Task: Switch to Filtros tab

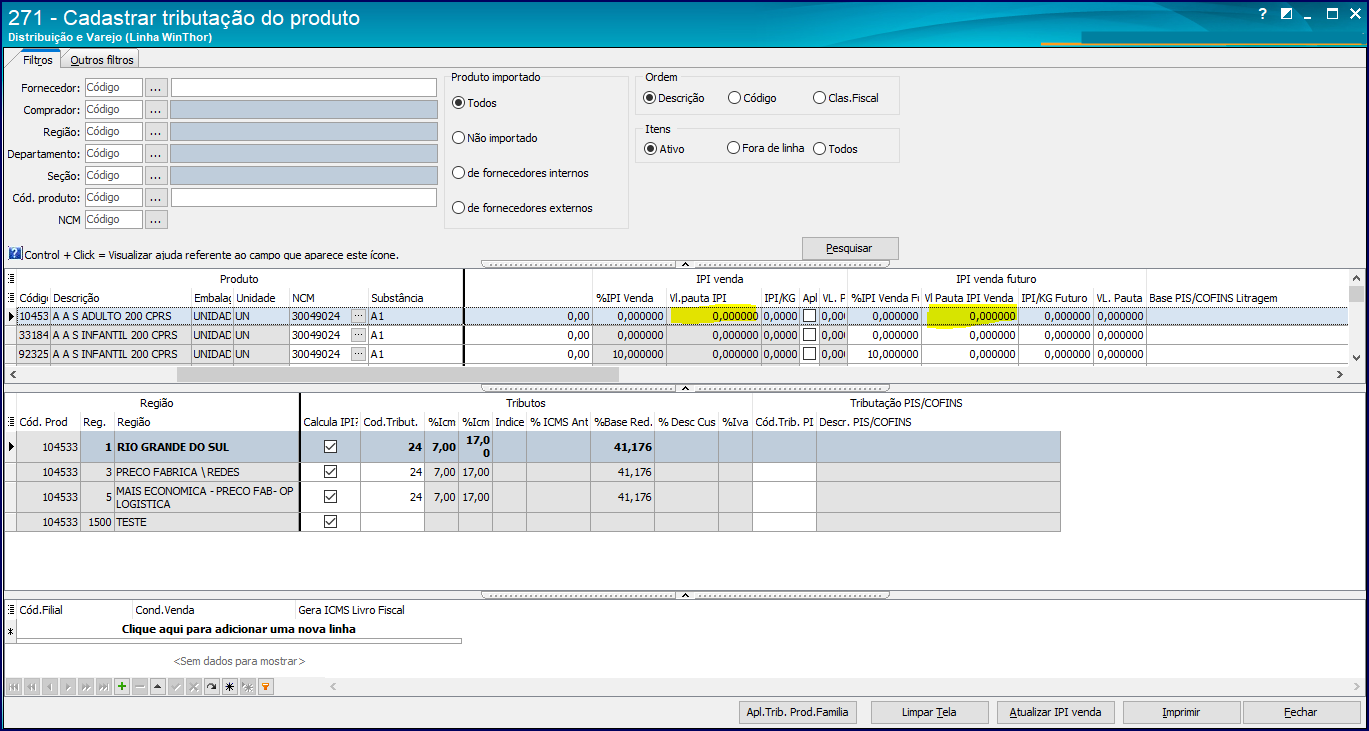Action: pos(38,60)
